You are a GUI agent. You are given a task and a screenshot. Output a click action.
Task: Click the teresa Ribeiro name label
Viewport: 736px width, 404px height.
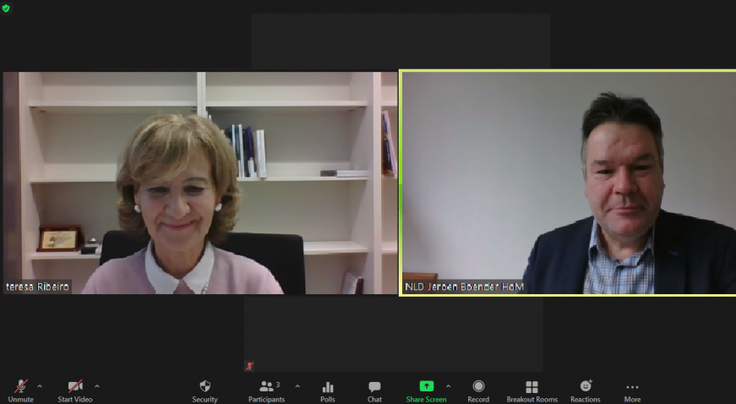(39, 287)
